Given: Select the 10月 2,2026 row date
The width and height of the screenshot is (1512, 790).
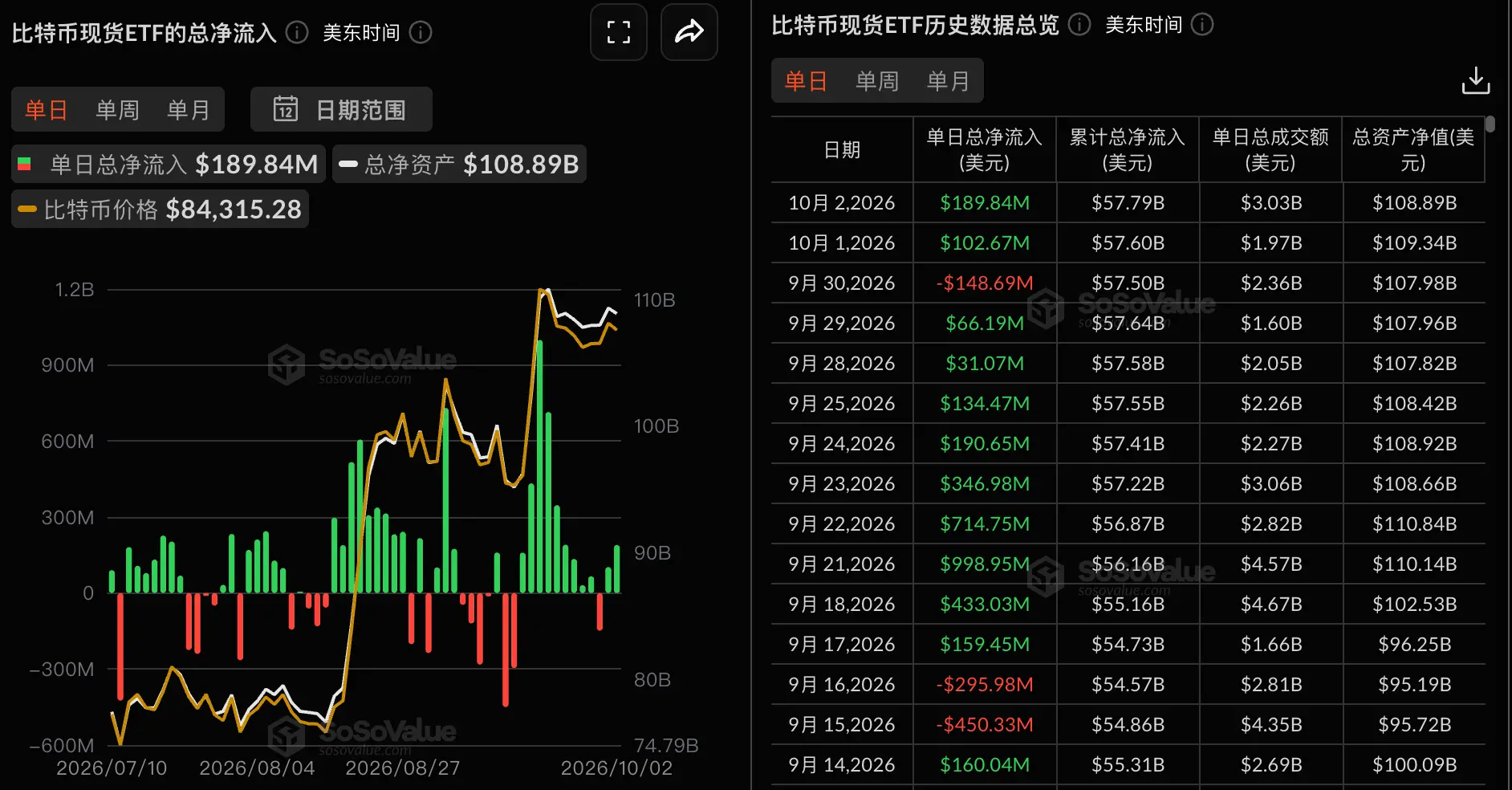Looking at the screenshot, I should 842,202.
